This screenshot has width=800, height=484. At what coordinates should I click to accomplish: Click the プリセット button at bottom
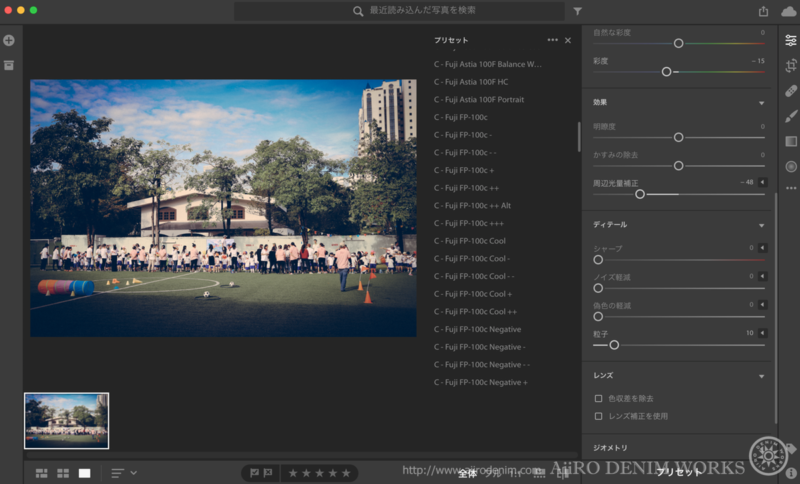pos(679,473)
